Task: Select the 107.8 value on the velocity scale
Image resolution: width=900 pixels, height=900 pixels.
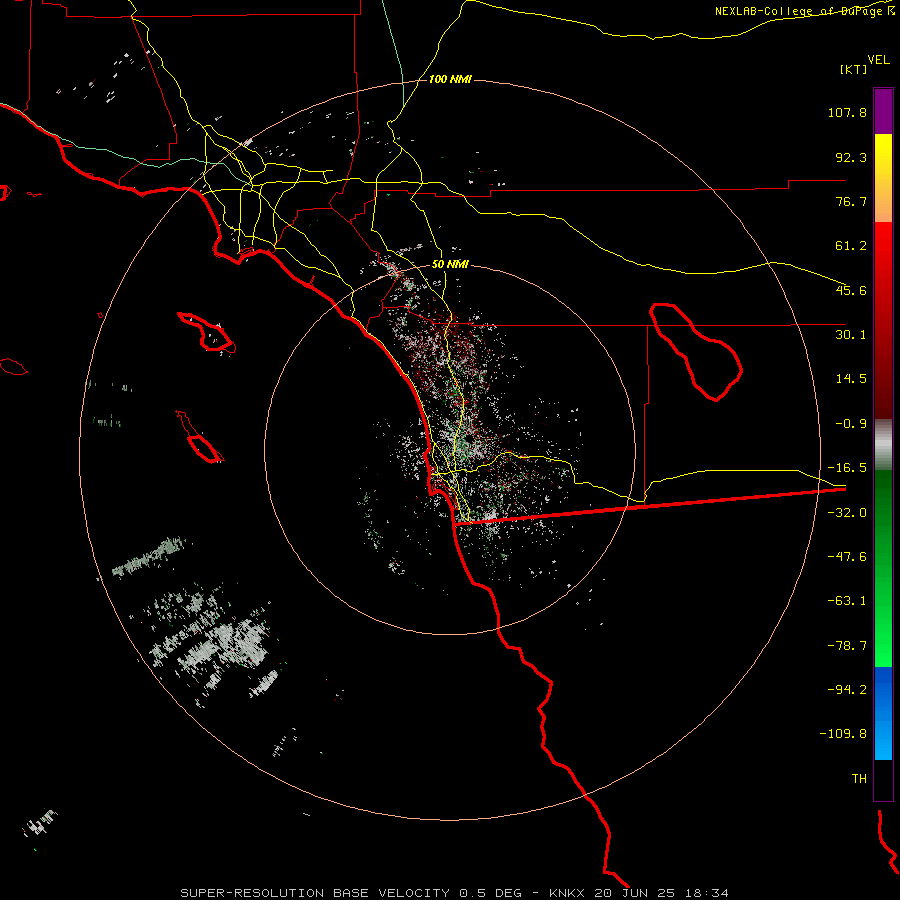Action: click(847, 112)
